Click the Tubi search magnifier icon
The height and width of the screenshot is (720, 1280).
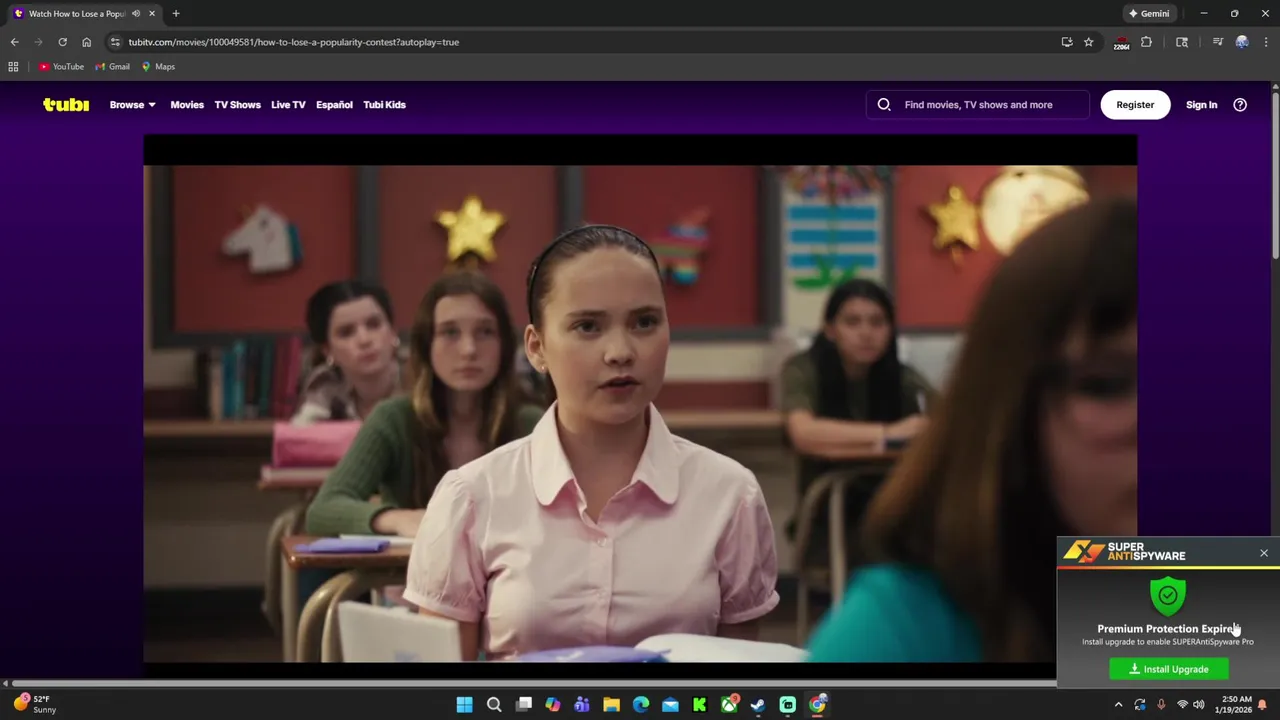[884, 104]
